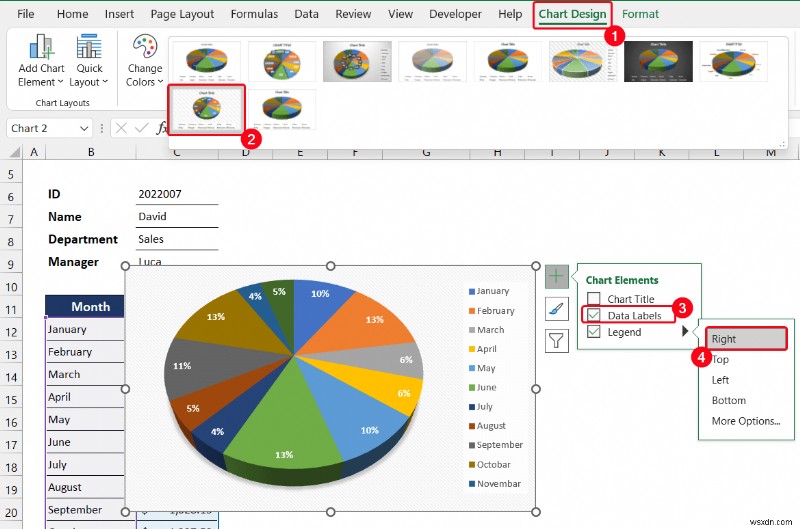This screenshot has height=529, width=800.
Task: Expand the Legend submenu arrow
Action: pyautogui.click(x=685, y=332)
